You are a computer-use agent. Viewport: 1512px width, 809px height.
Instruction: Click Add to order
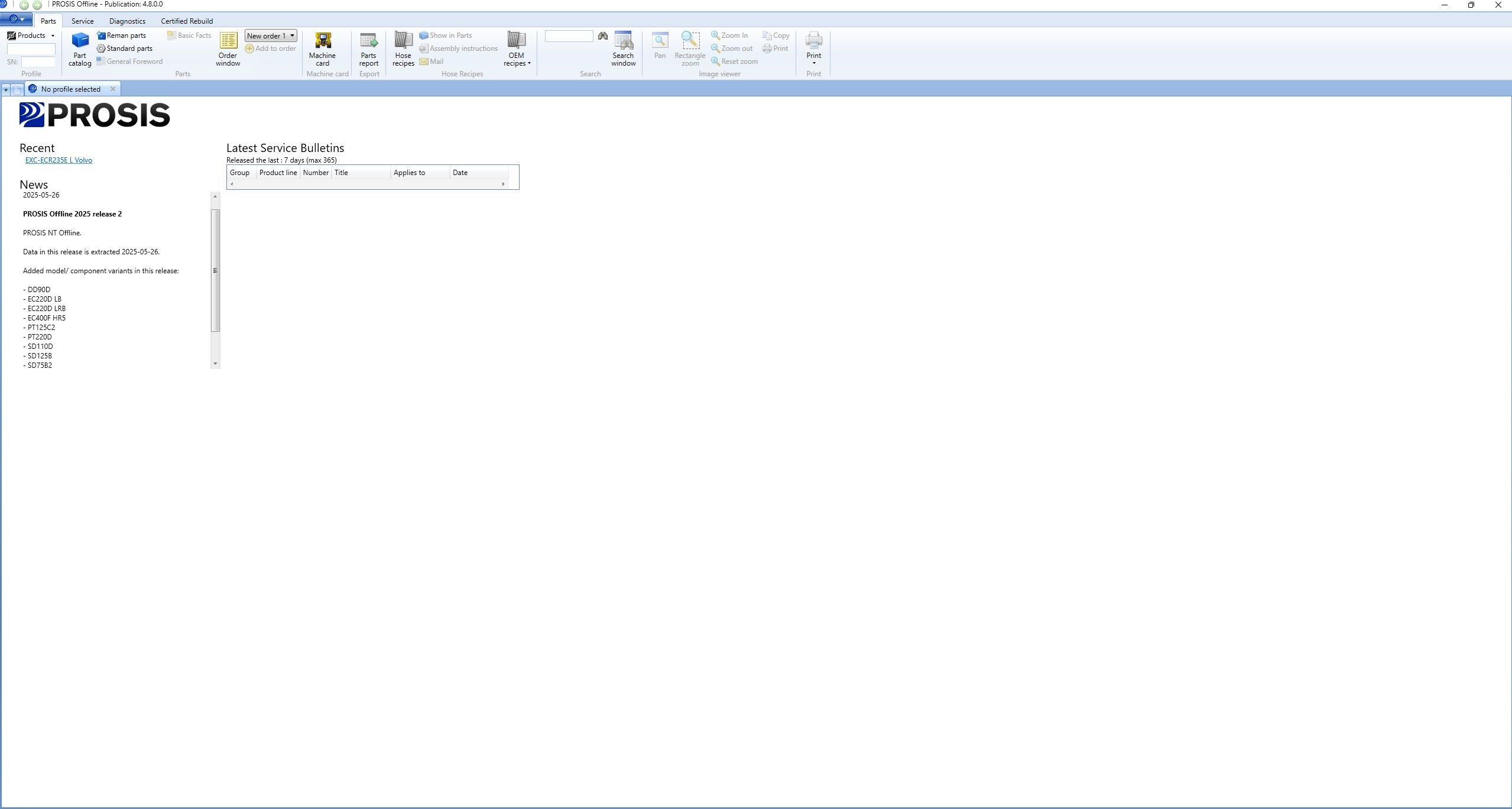(x=271, y=48)
